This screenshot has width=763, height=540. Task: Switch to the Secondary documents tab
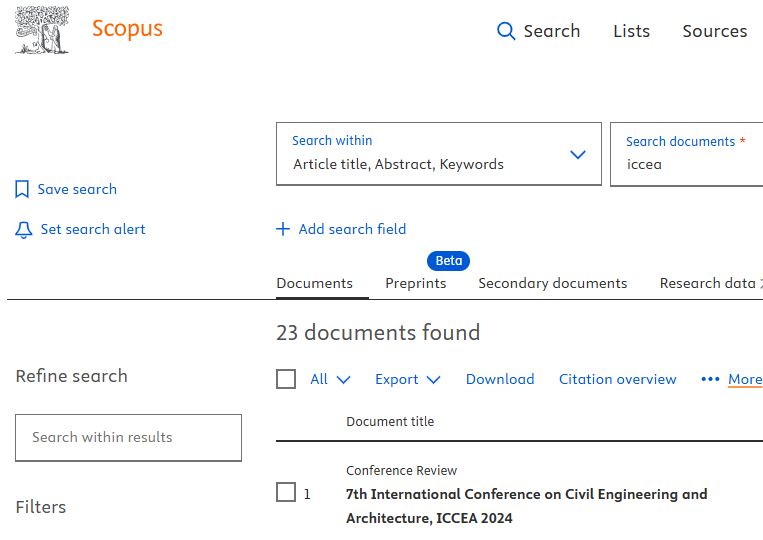point(553,283)
